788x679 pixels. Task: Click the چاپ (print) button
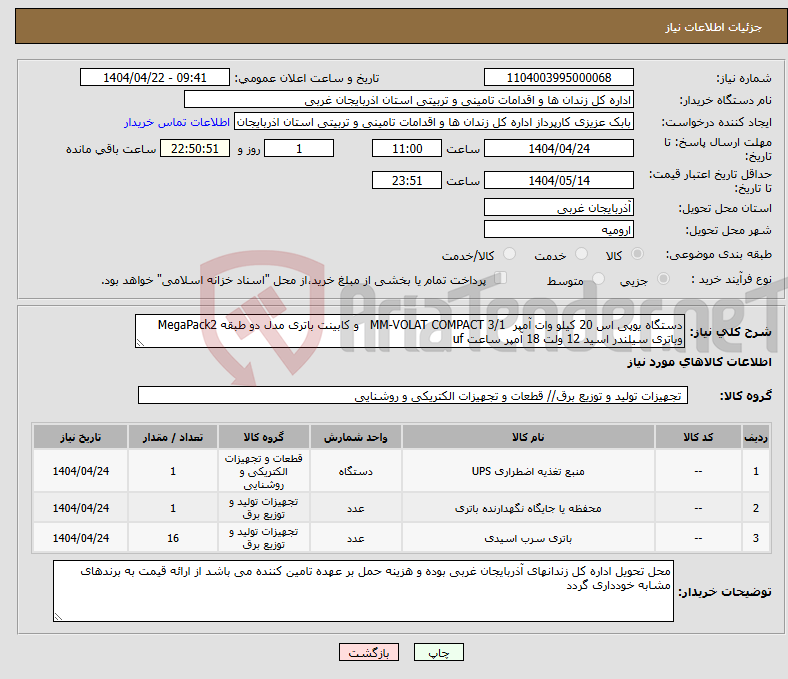[438, 652]
